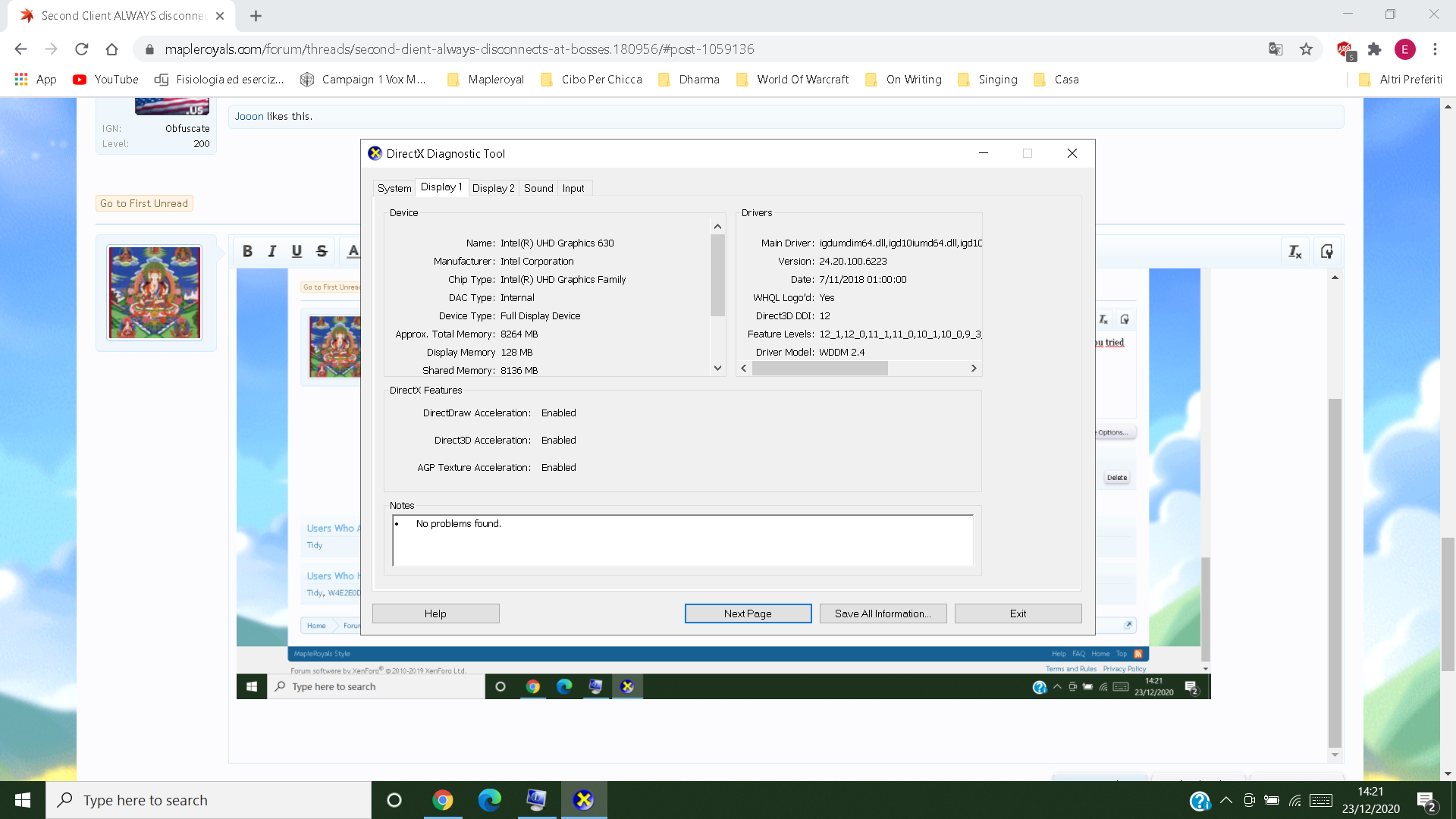Image resolution: width=1456 pixels, height=819 pixels.
Task: Open DirectX Diagnostic taskbar icon
Action: [584, 800]
